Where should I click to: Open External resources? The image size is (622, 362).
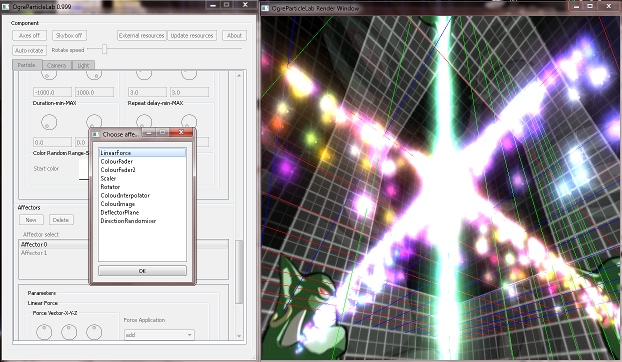point(142,36)
